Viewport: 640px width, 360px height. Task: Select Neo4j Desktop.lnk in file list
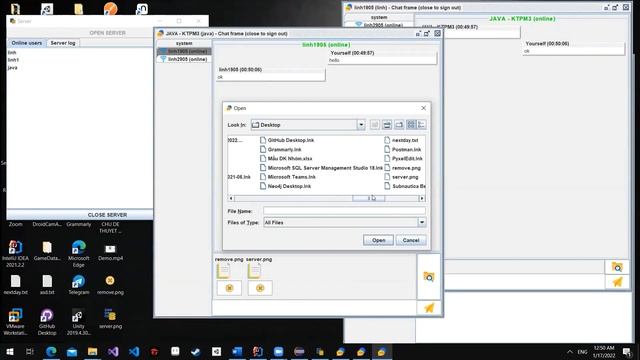(285, 186)
